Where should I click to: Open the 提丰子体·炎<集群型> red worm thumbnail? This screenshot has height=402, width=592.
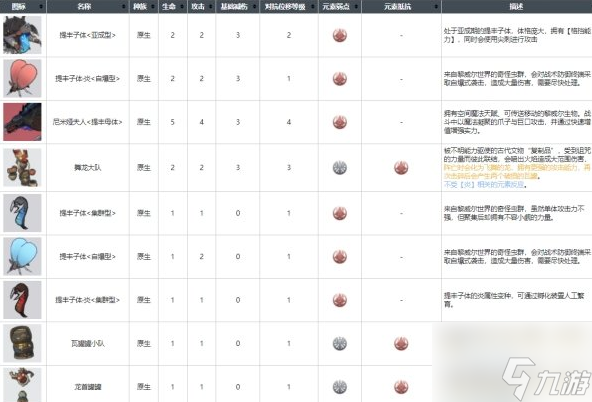tap(22, 300)
